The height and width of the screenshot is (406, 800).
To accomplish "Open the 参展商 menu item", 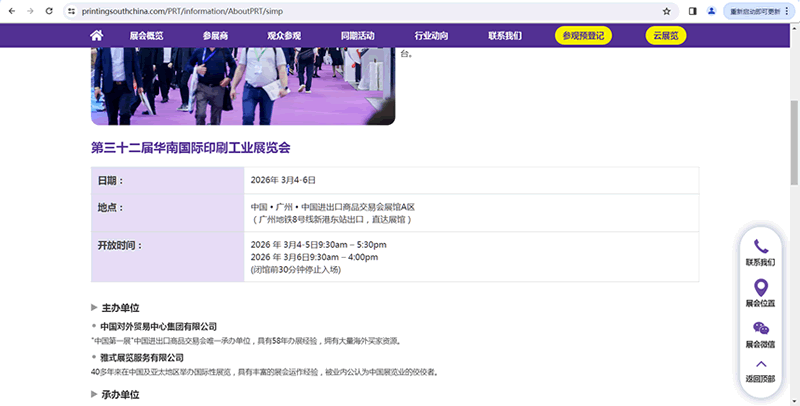I will click(215, 36).
